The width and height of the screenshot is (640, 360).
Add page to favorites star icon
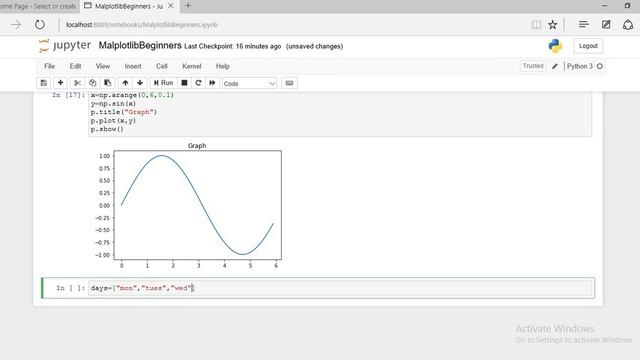(553, 24)
